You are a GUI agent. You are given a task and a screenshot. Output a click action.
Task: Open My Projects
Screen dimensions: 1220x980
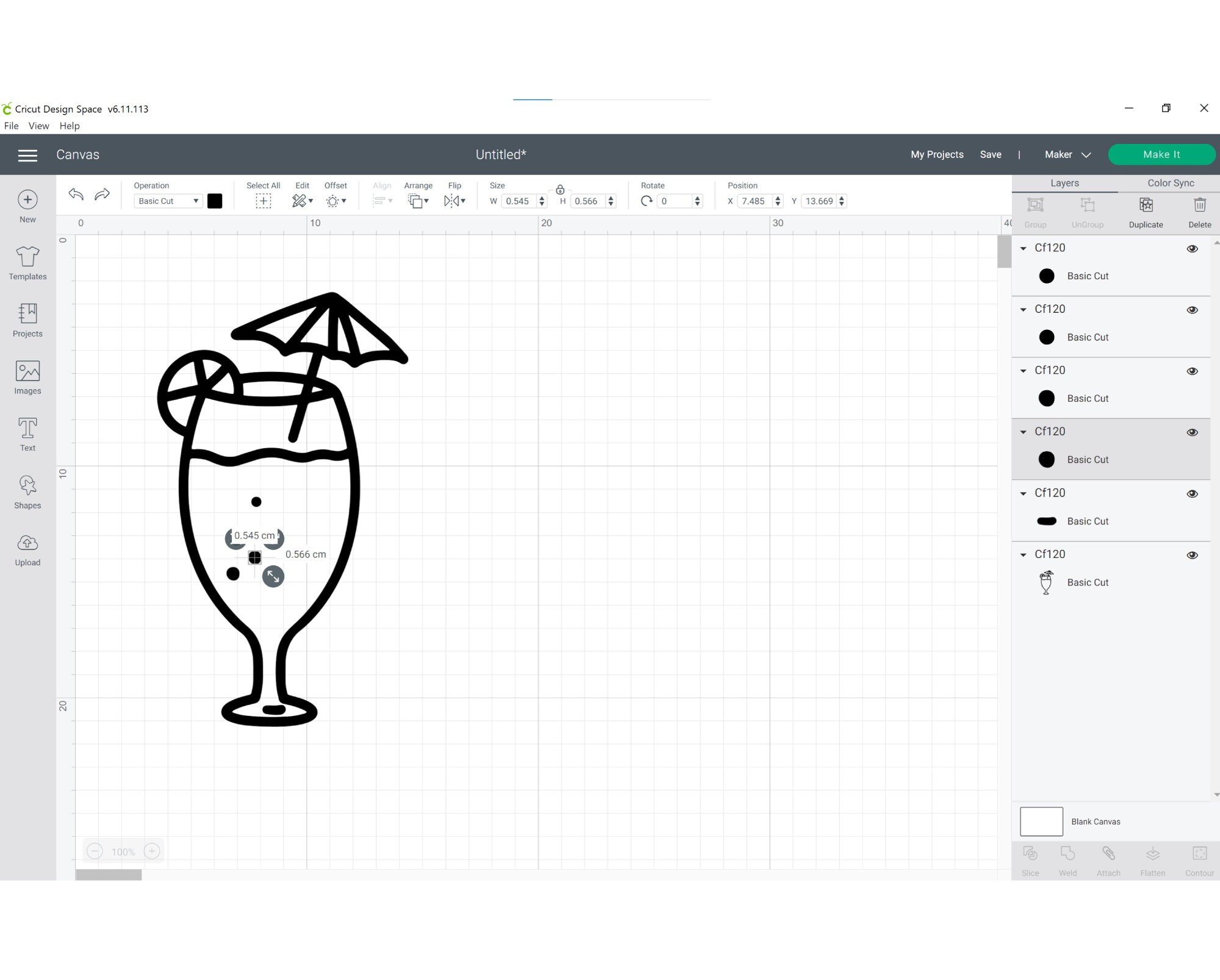[937, 154]
